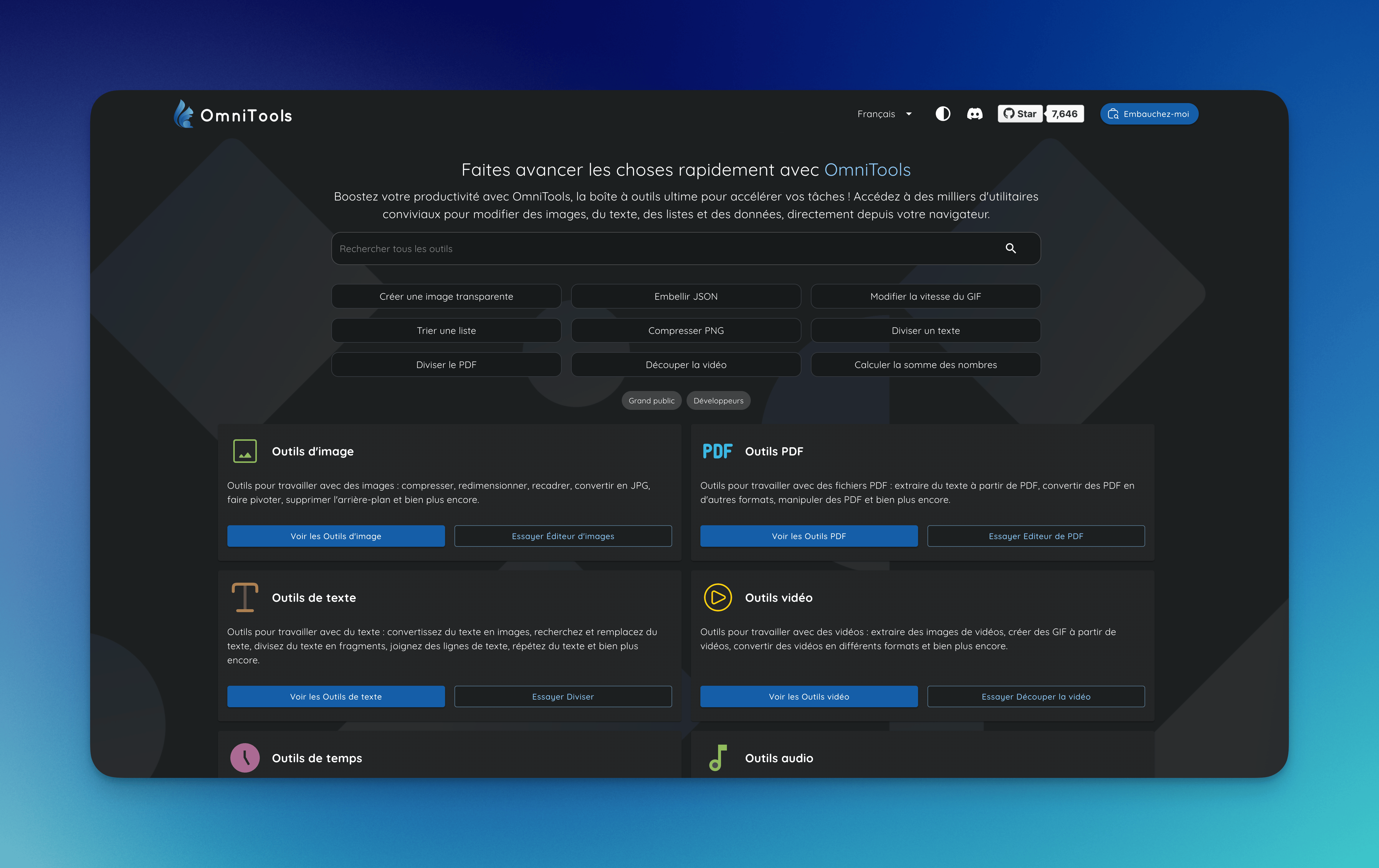Screen dimensions: 1379x868
Task: Click the blue PDF tools icon
Action: click(717, 451)
